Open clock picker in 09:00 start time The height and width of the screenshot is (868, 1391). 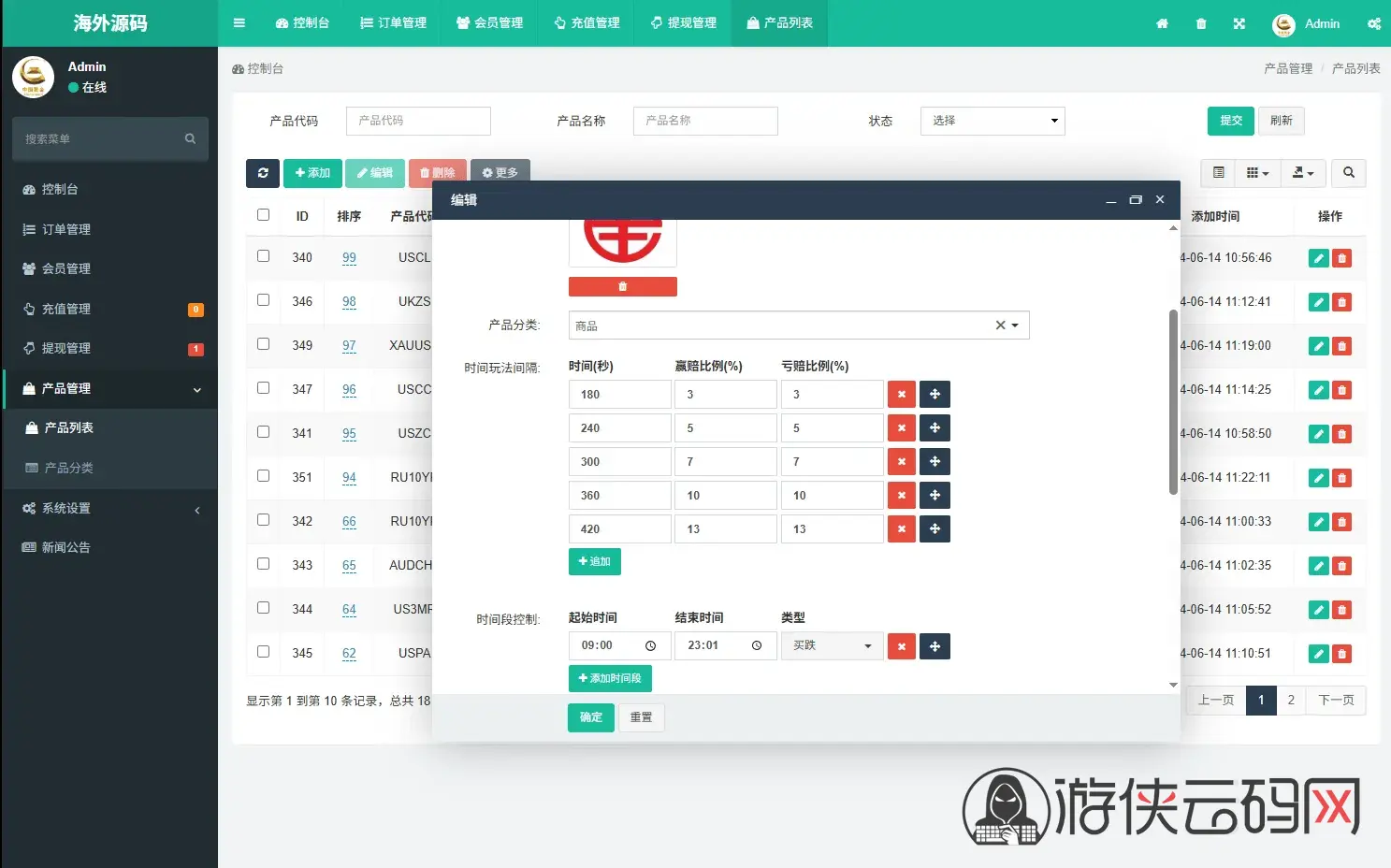point(650,645)
